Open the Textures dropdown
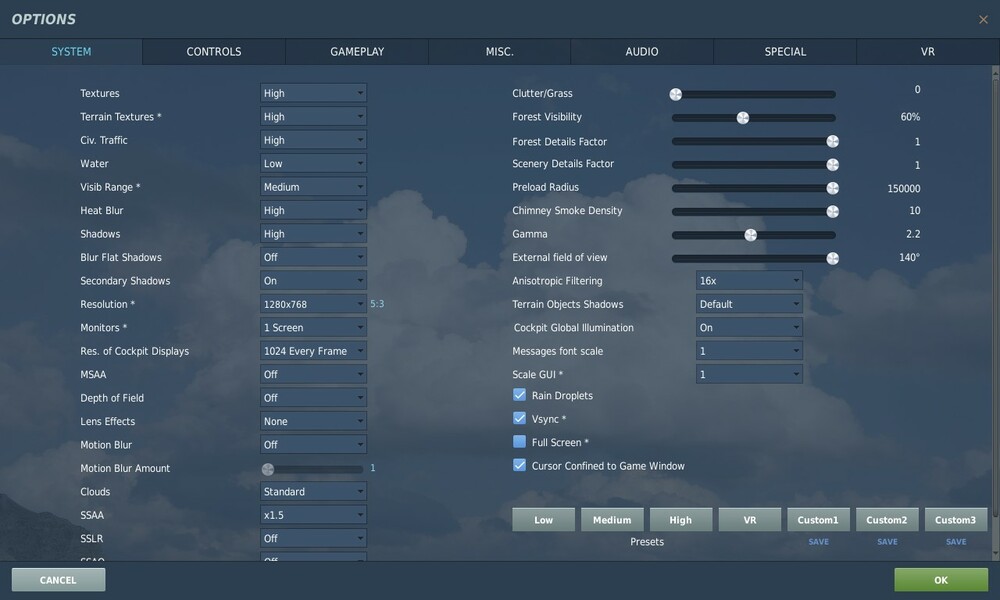This screenshot has width=1000, height=600. (313, 93)
